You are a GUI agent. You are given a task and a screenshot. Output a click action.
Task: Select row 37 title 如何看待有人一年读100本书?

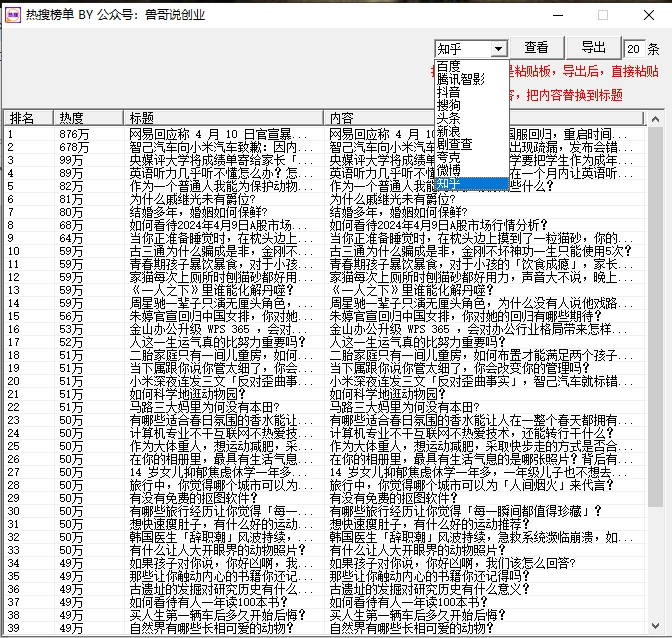click(x=208, y=602)
